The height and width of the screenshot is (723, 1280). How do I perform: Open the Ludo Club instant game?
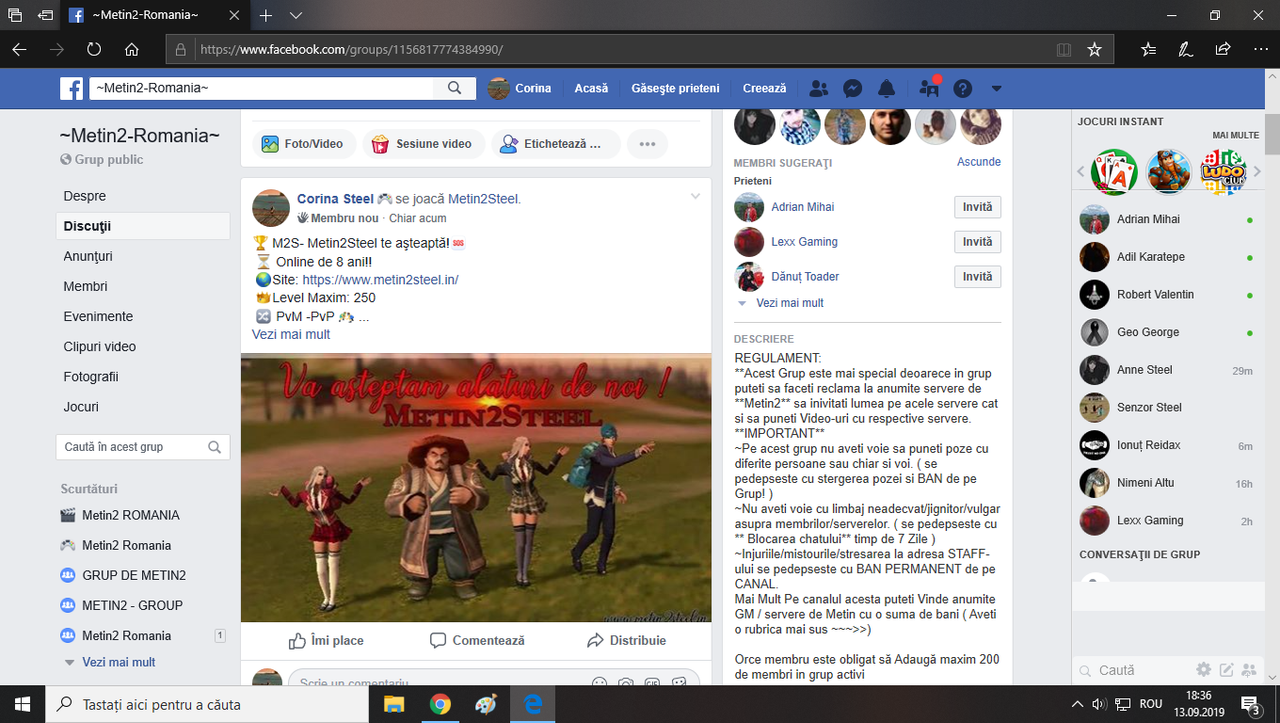point(1222,172)
